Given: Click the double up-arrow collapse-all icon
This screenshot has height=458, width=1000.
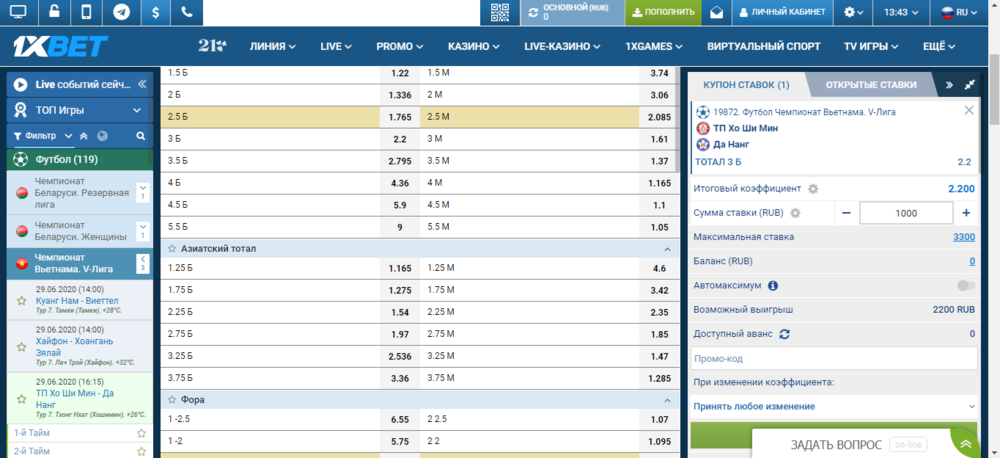Looking at the screenshot, I should click(83, 136).
